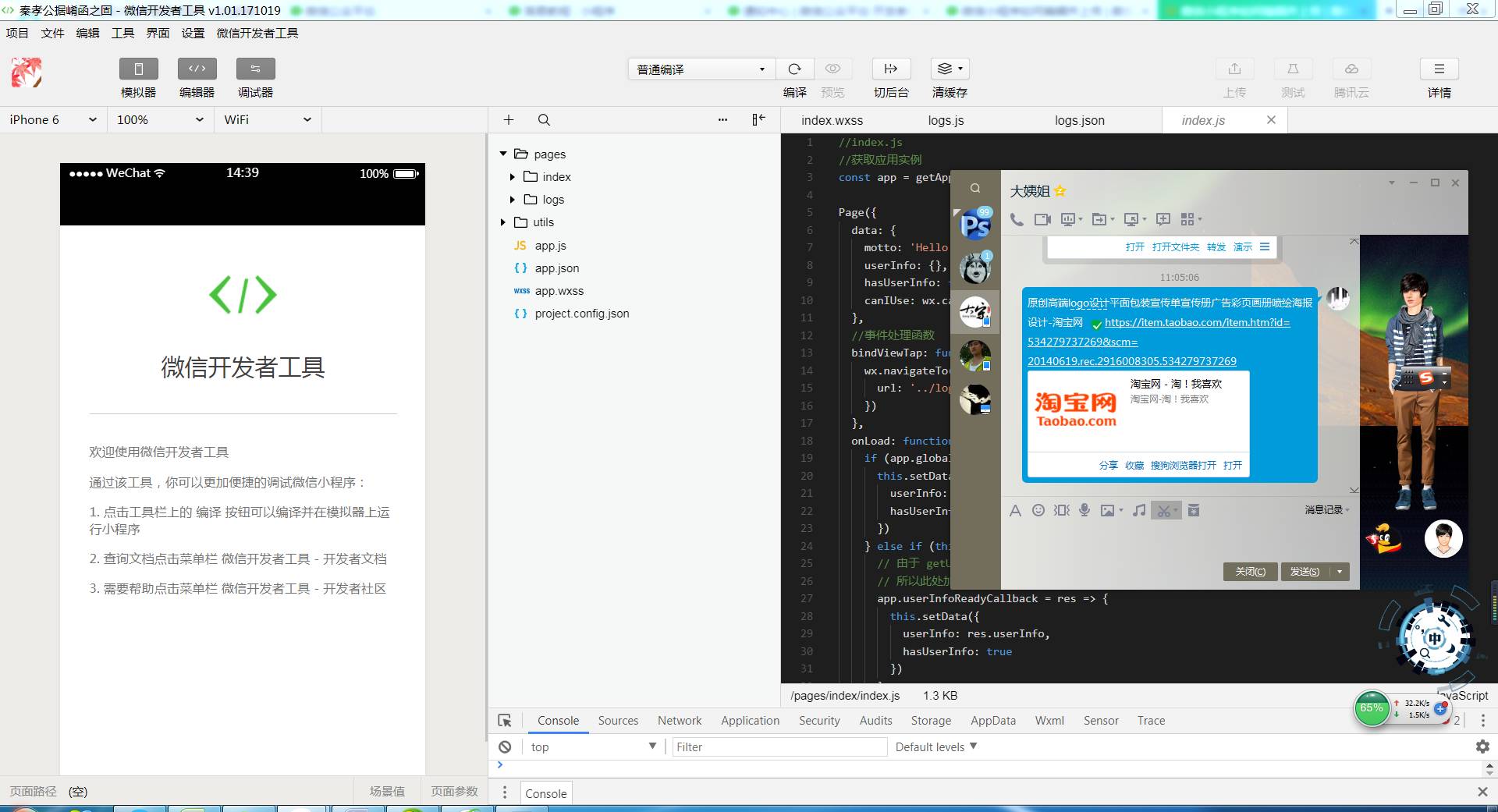Click the 腾讯云 cloud icon

(1351, 69)
